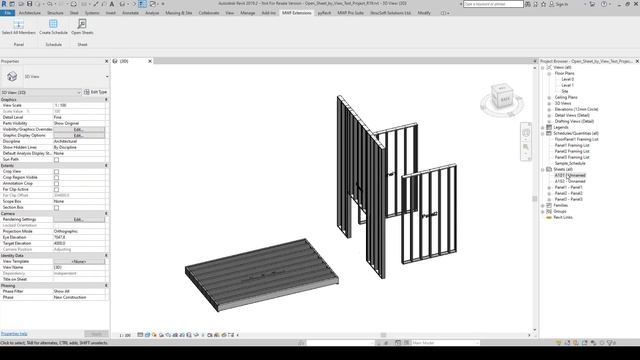The height and width of the screenshot is (360, 640).
Task: Select Level 0 floor plan in Project Browser
Action: click(567, 80)
